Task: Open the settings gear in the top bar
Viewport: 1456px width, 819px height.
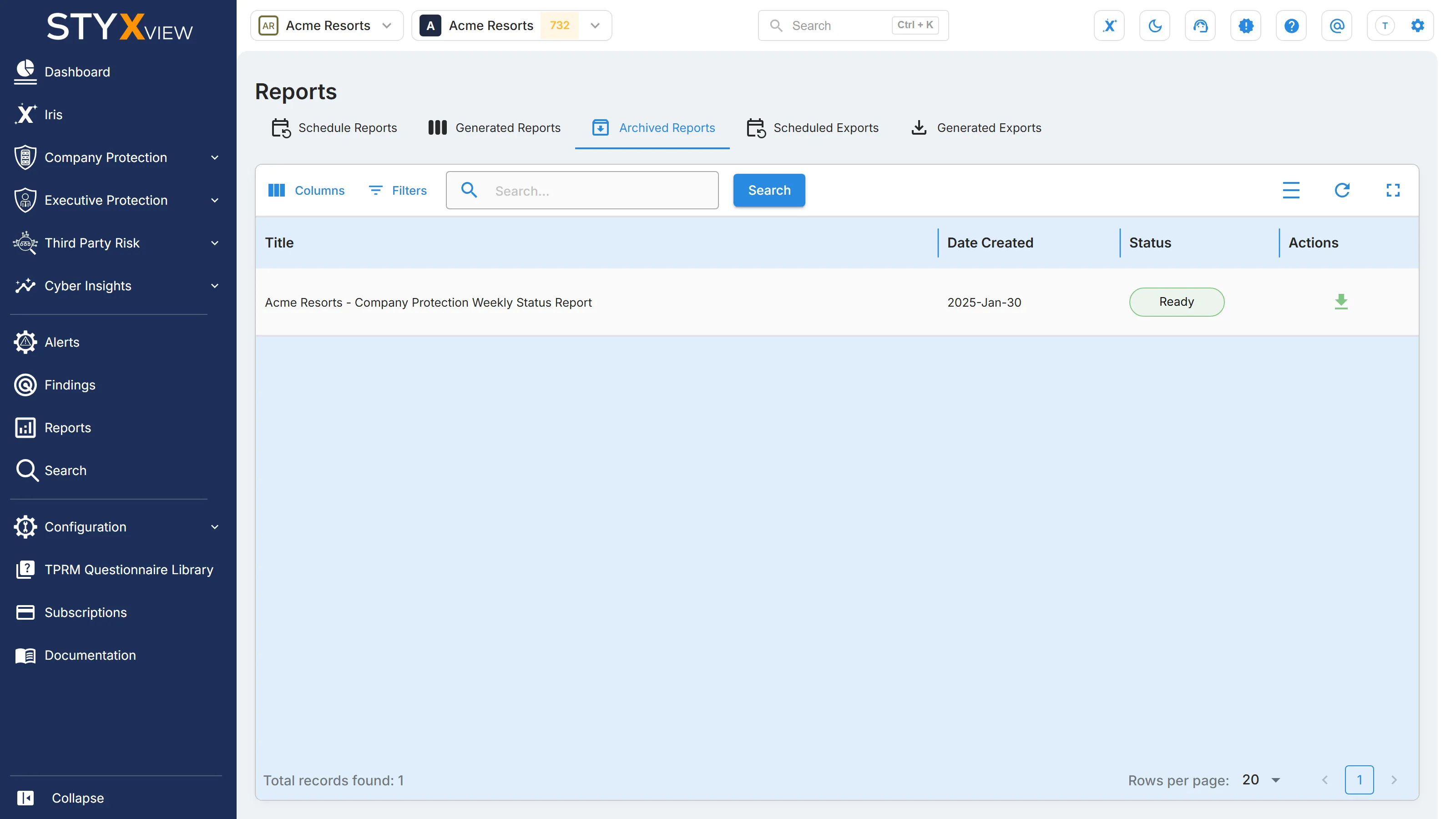Action: [1418, 25]
